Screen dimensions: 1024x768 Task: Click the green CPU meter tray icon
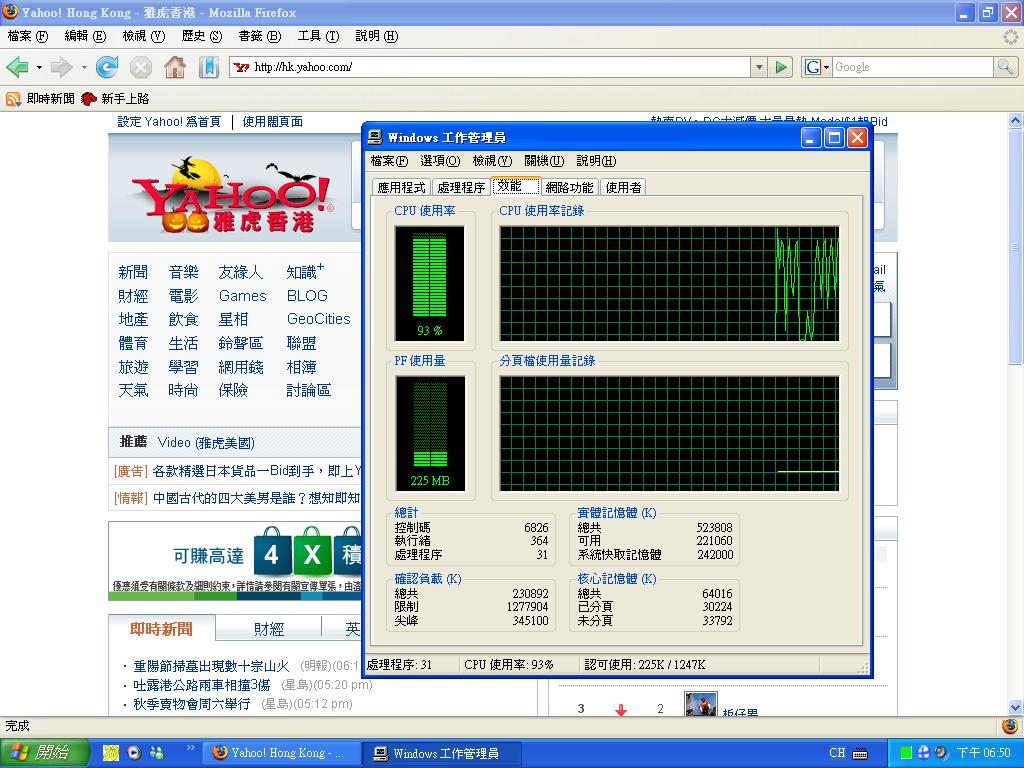pyautogui.click(x=906, y=753)
